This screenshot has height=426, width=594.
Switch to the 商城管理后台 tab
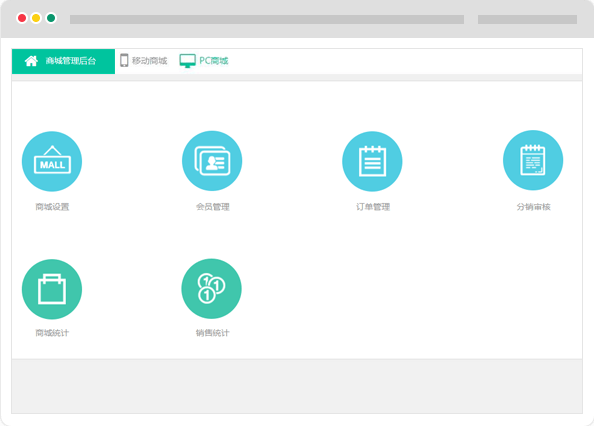[63, 61]
